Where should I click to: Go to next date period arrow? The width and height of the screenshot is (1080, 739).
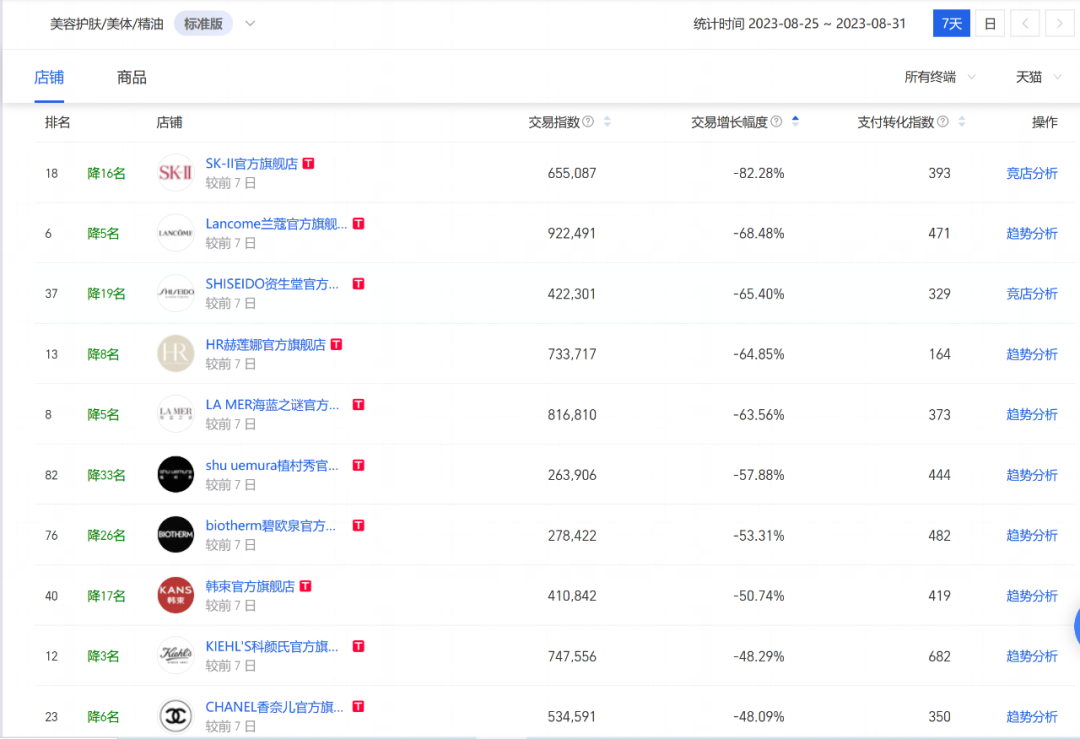click(1059, 23)
